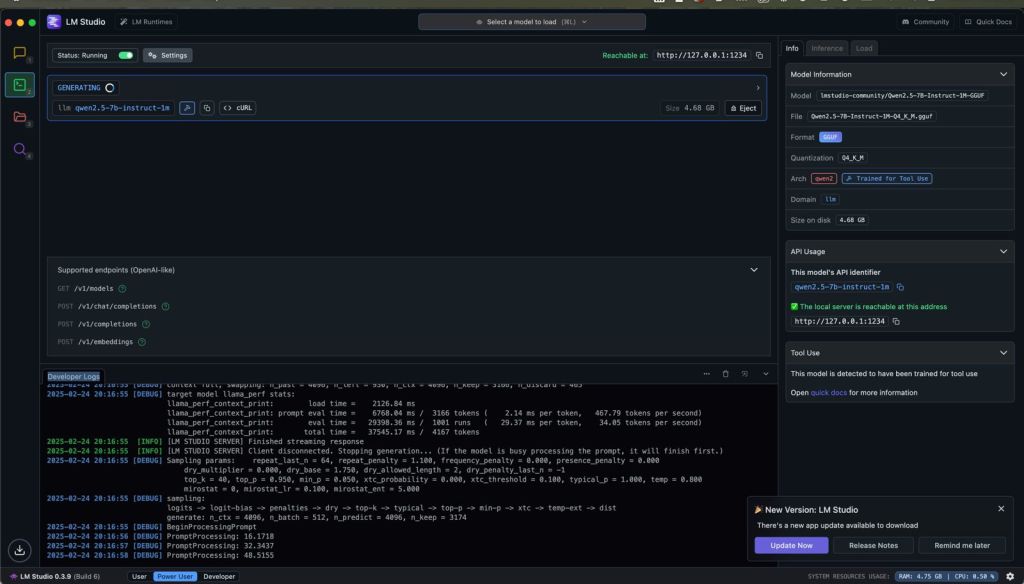Open the Discover search section in sidebar
Viewport: 1024px width, 584px height.
pos(20,149)
